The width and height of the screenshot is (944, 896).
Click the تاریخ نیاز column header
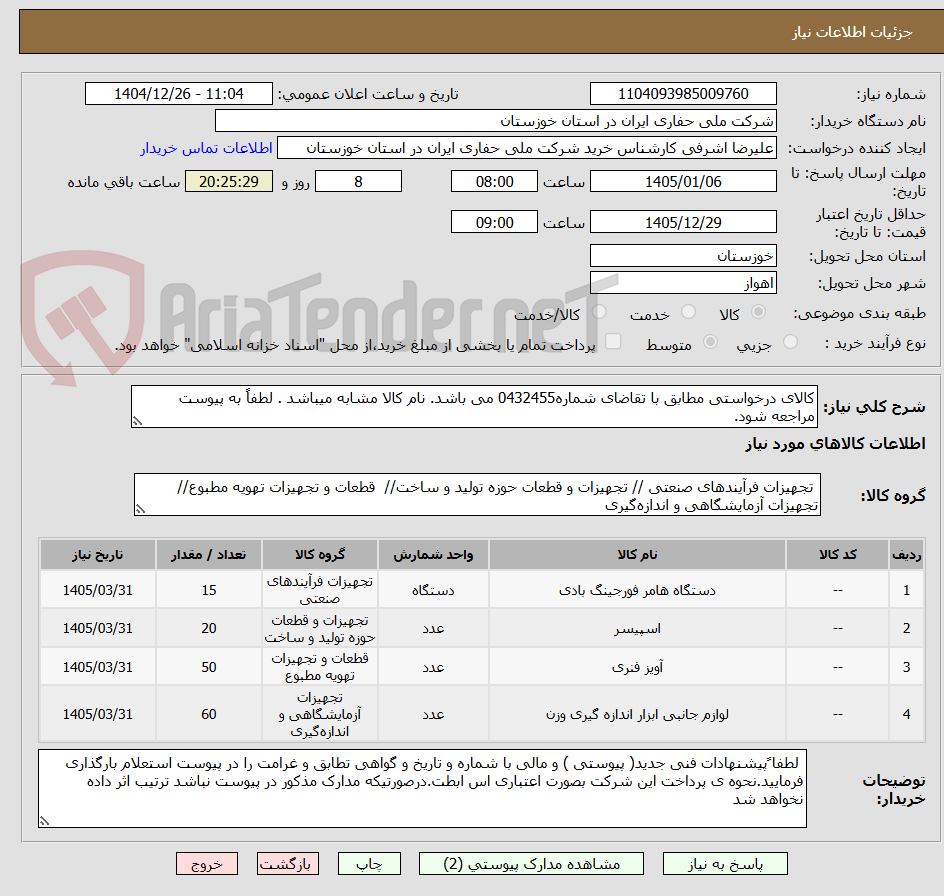pos(98,555)
